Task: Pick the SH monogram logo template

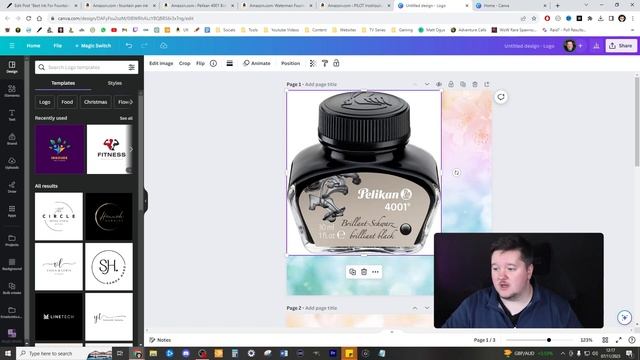Action: pos(109,266)
